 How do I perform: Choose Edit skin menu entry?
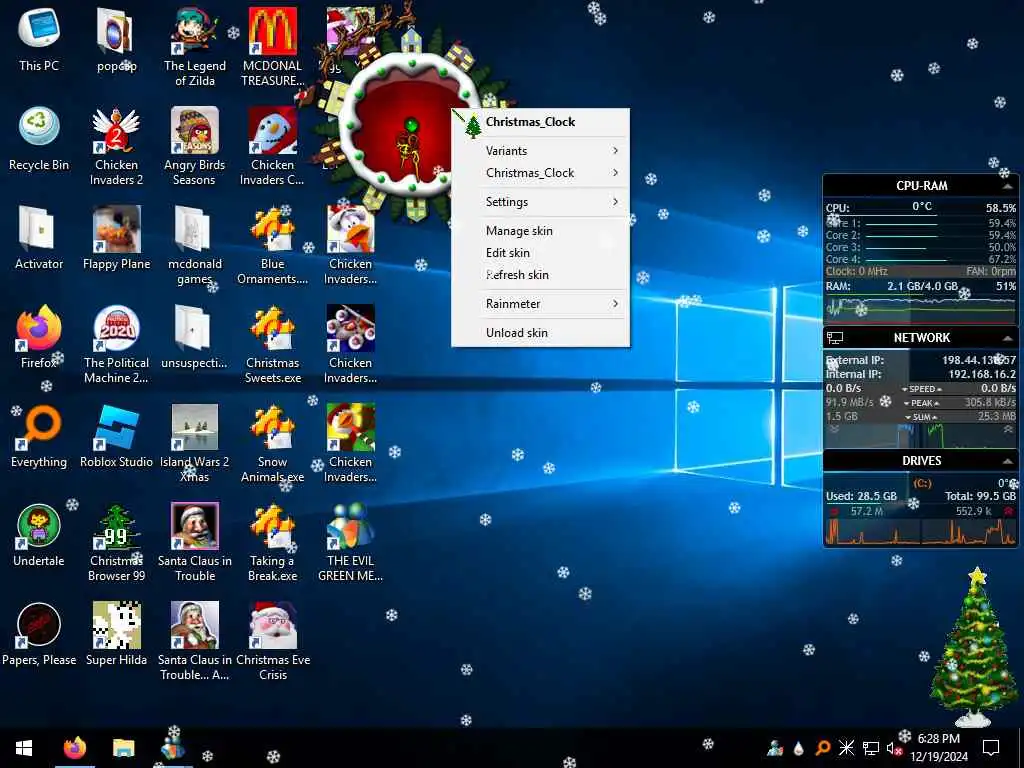541,253
